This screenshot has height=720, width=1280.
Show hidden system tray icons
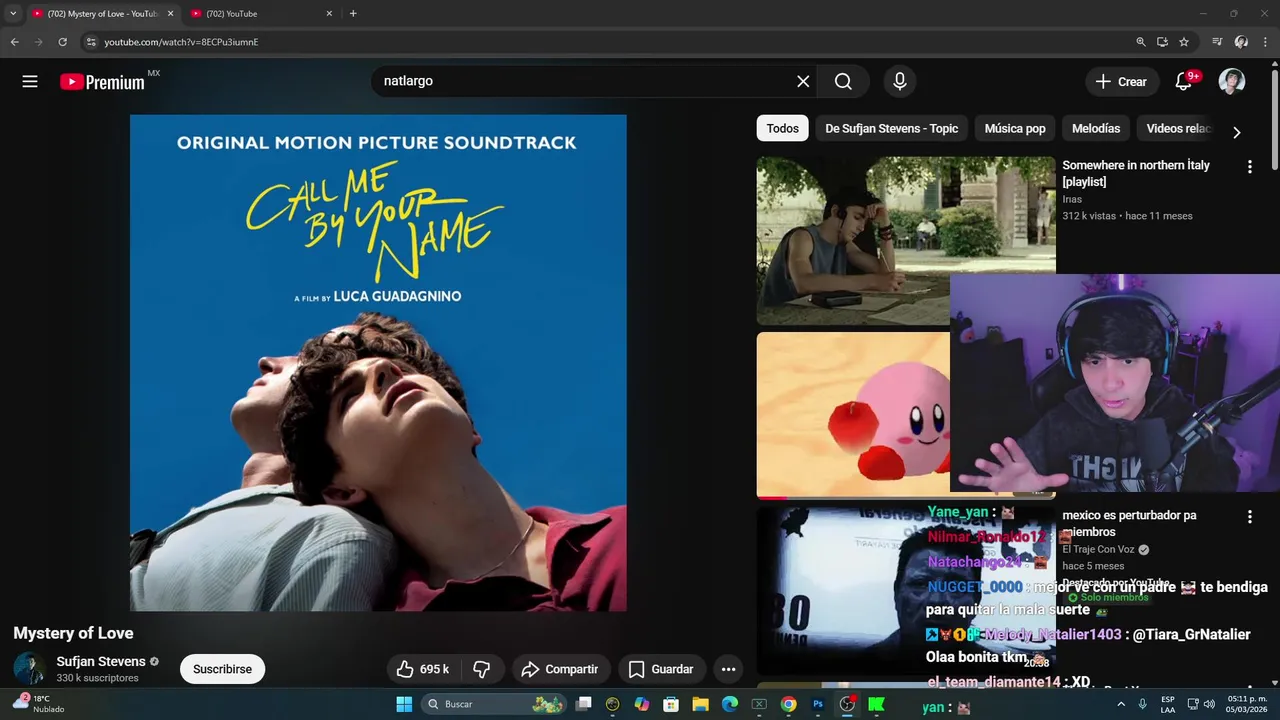(x=1121, y=704)
